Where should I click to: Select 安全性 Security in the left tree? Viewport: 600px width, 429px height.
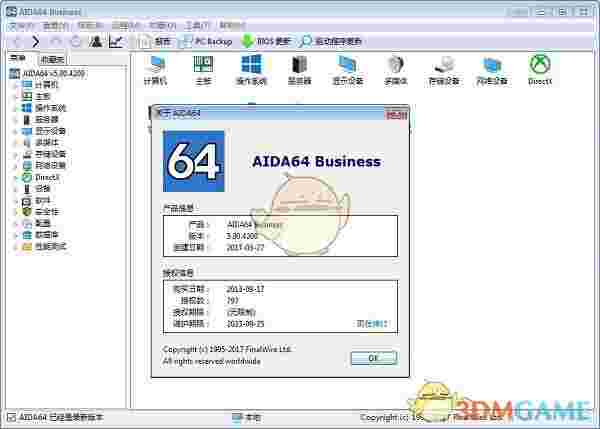pyautogui.click(x=41, y=212)
